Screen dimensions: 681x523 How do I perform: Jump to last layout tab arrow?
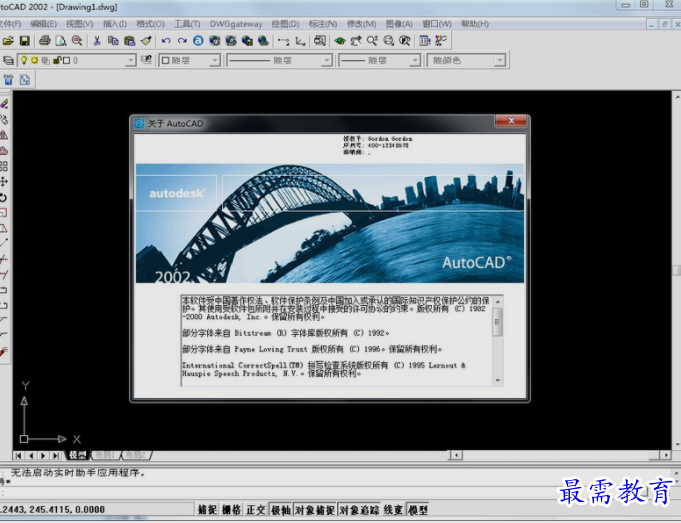coord(56,456)
